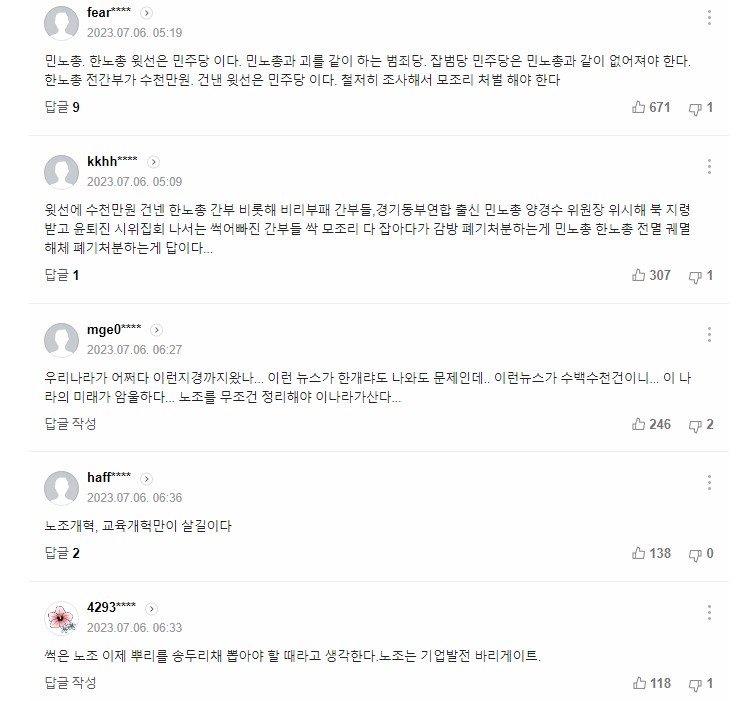749x701 pixels.
Task: Expand the arrow next to username mge0****
Action: (156, 330)
